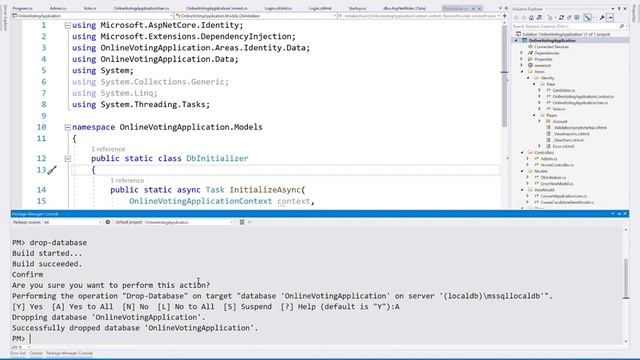Open the Default project dropdown

(189, 222)
